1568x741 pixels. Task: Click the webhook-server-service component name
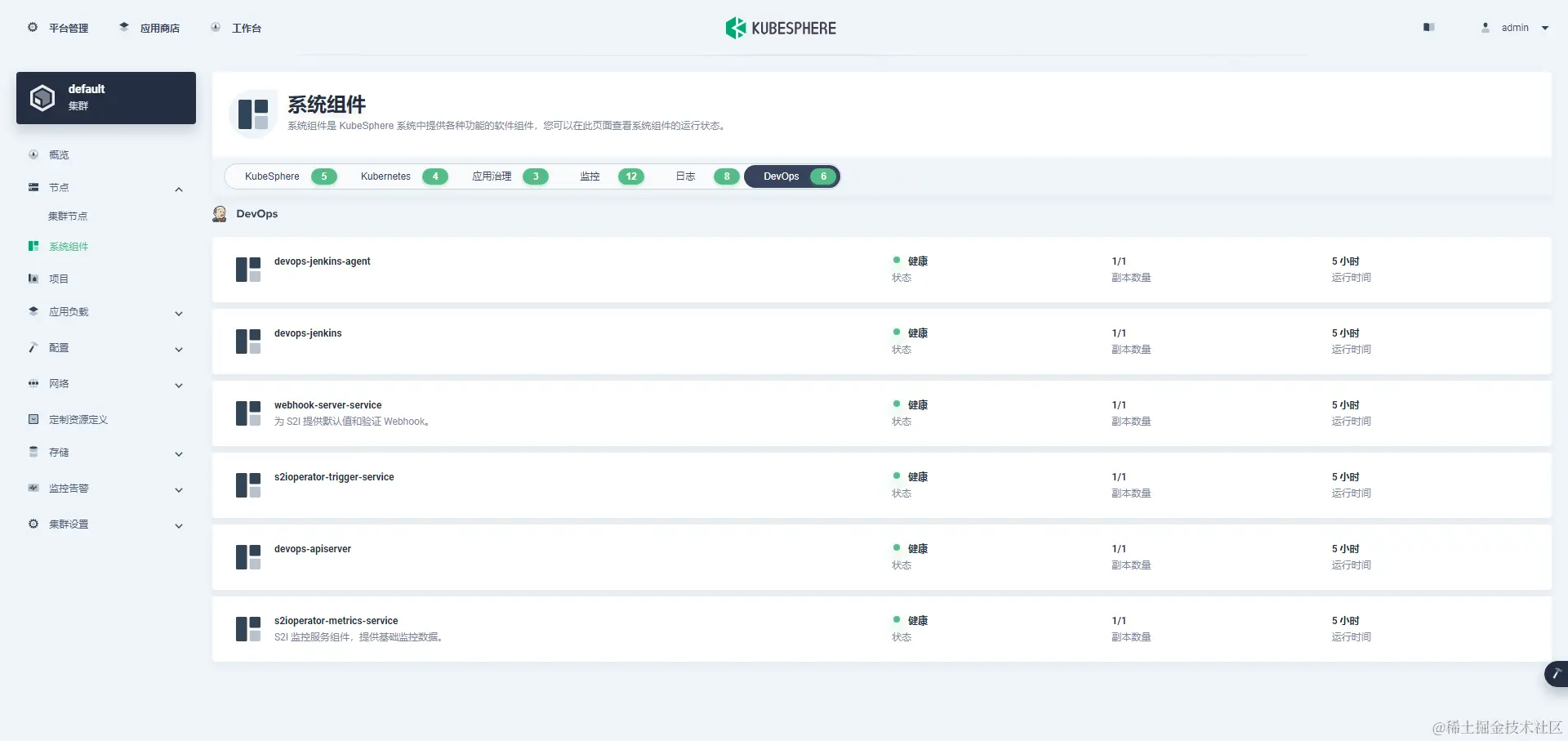click(x=327, y=405)
